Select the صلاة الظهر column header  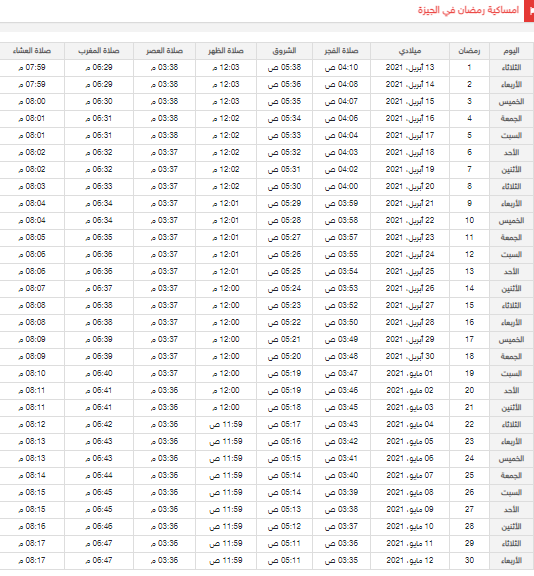pyautogui.click(x=226, y=51)
